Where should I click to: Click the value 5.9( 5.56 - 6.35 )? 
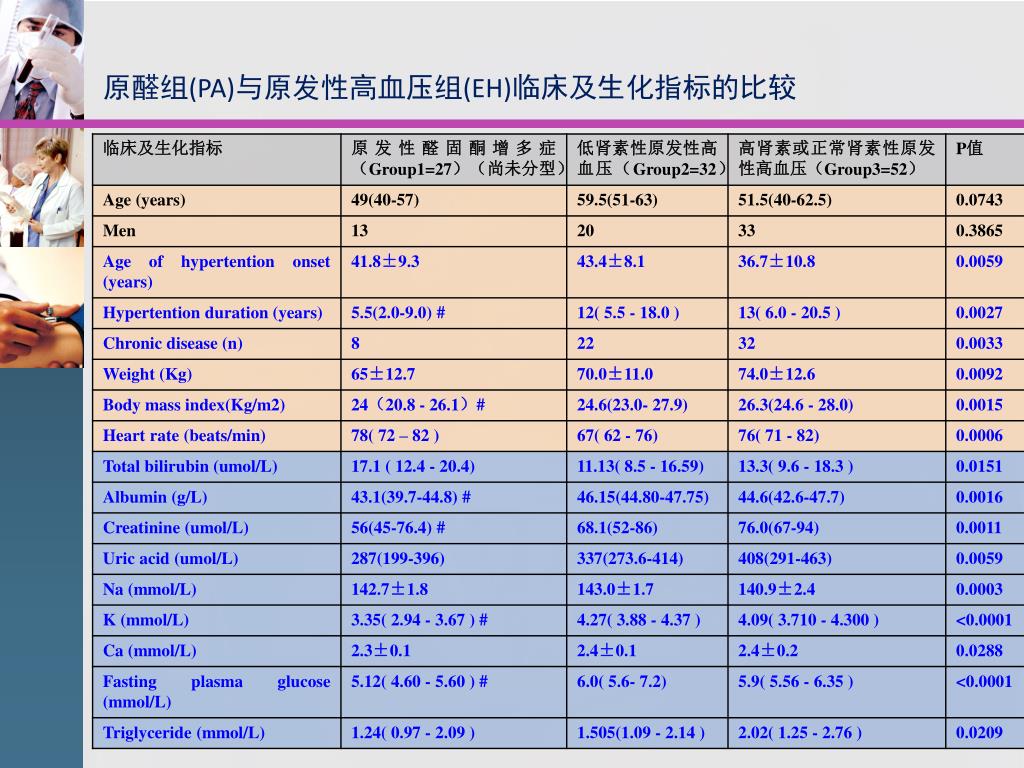point(795,681)
